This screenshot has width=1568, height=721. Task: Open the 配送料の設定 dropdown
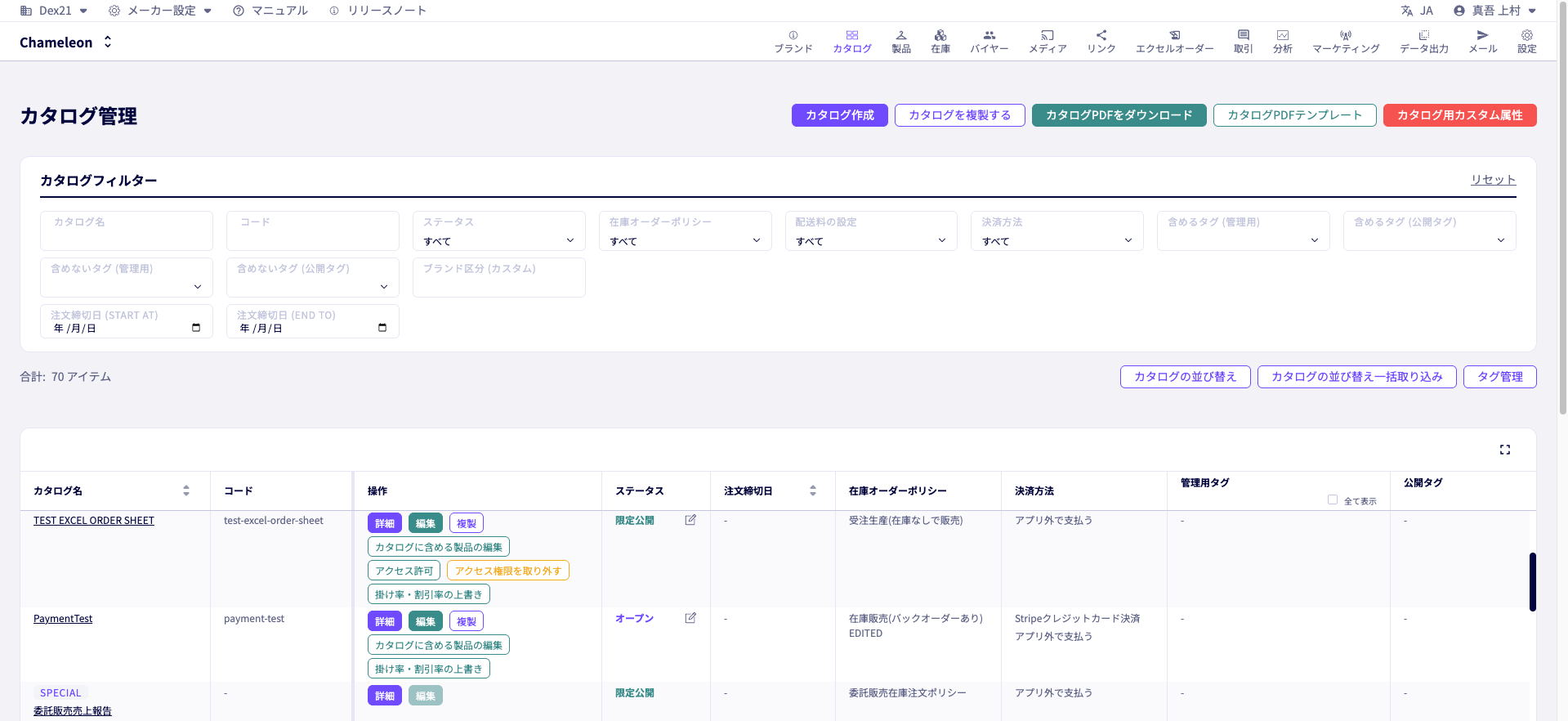871,231
